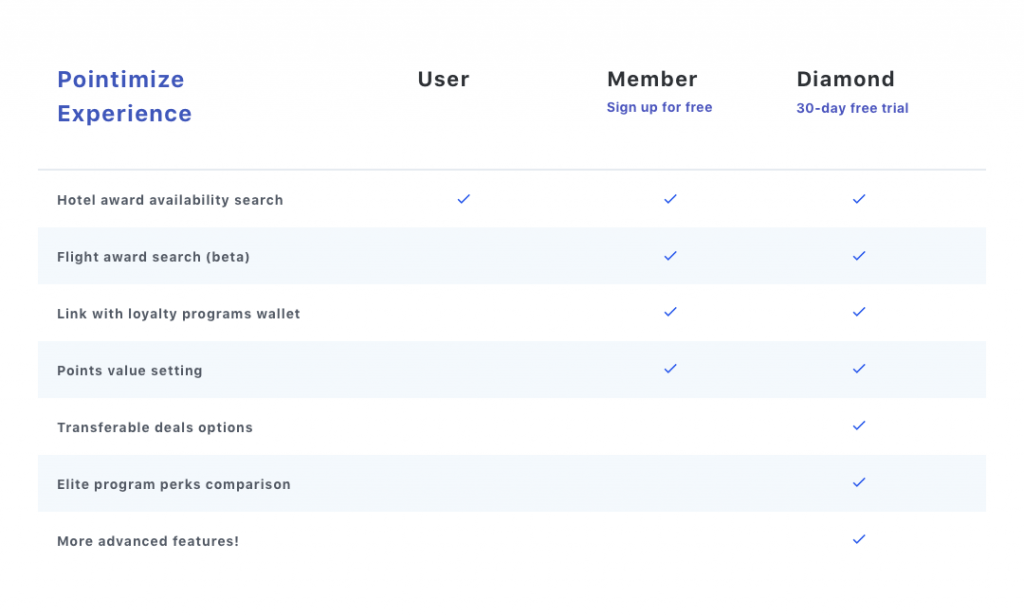Image resolution: width=1024 pixels, height=616 pixels.
Task: Click the 'User' column header
Action: point(443,79)
